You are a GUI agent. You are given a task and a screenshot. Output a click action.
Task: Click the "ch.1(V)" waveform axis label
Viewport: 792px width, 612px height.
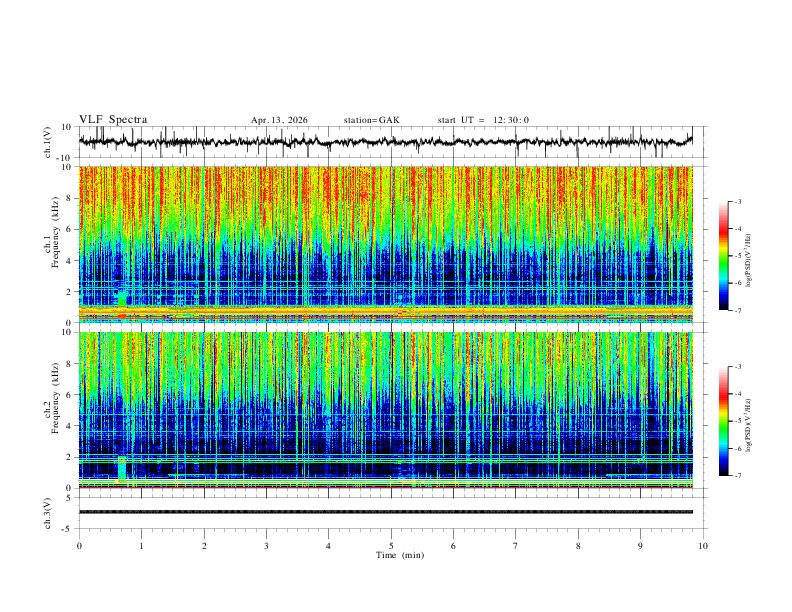pyautogui.click(x=48, y=142)
